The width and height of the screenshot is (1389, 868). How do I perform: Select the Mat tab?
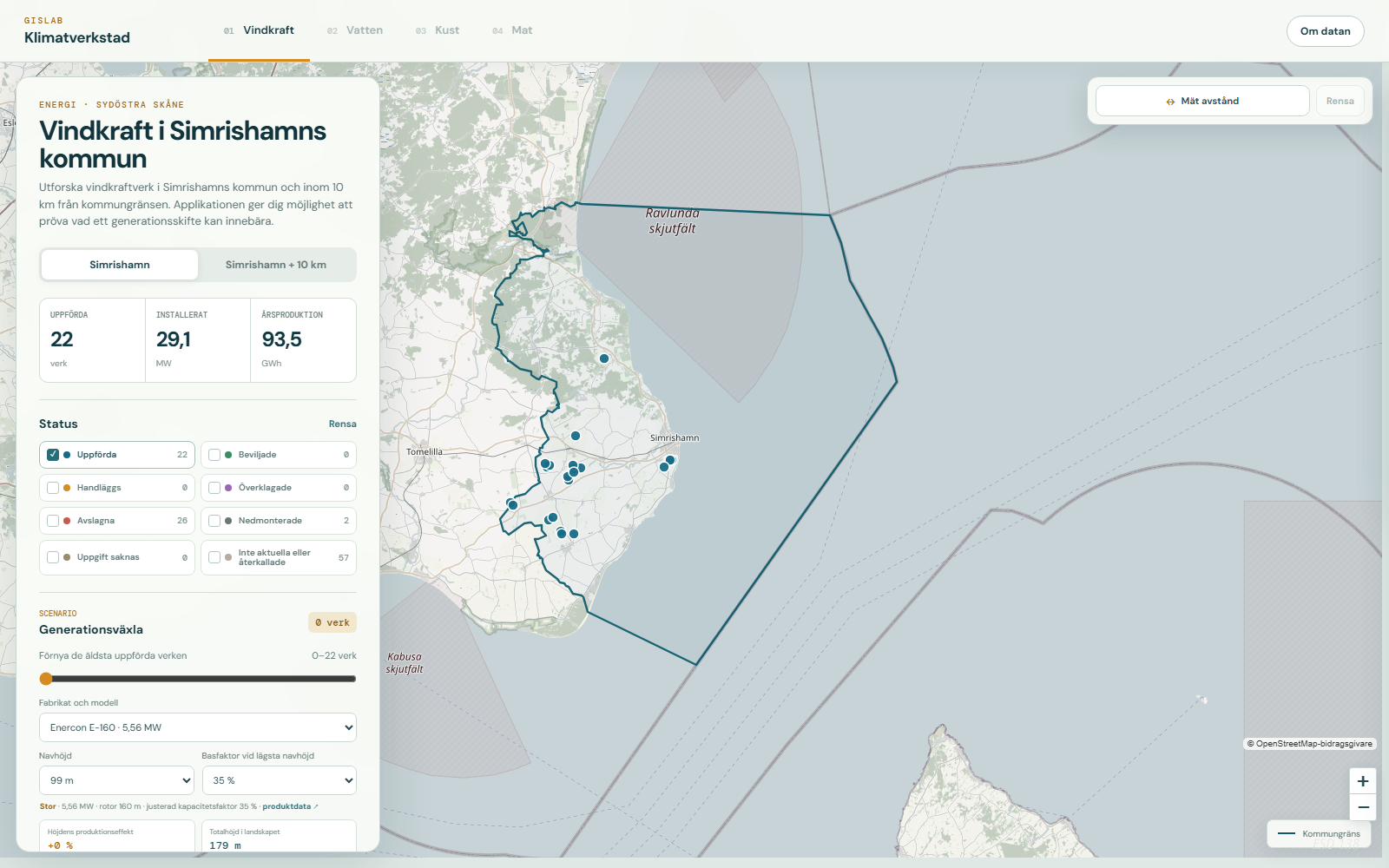point(512,30)
